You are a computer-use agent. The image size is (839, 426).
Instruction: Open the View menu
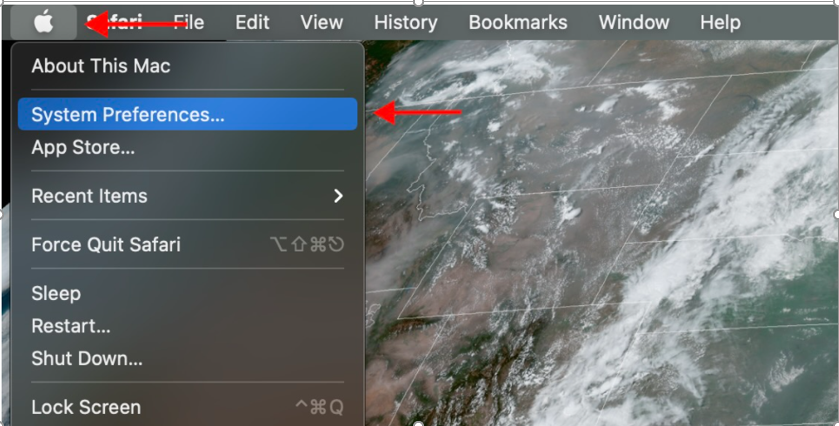(322, 22)
